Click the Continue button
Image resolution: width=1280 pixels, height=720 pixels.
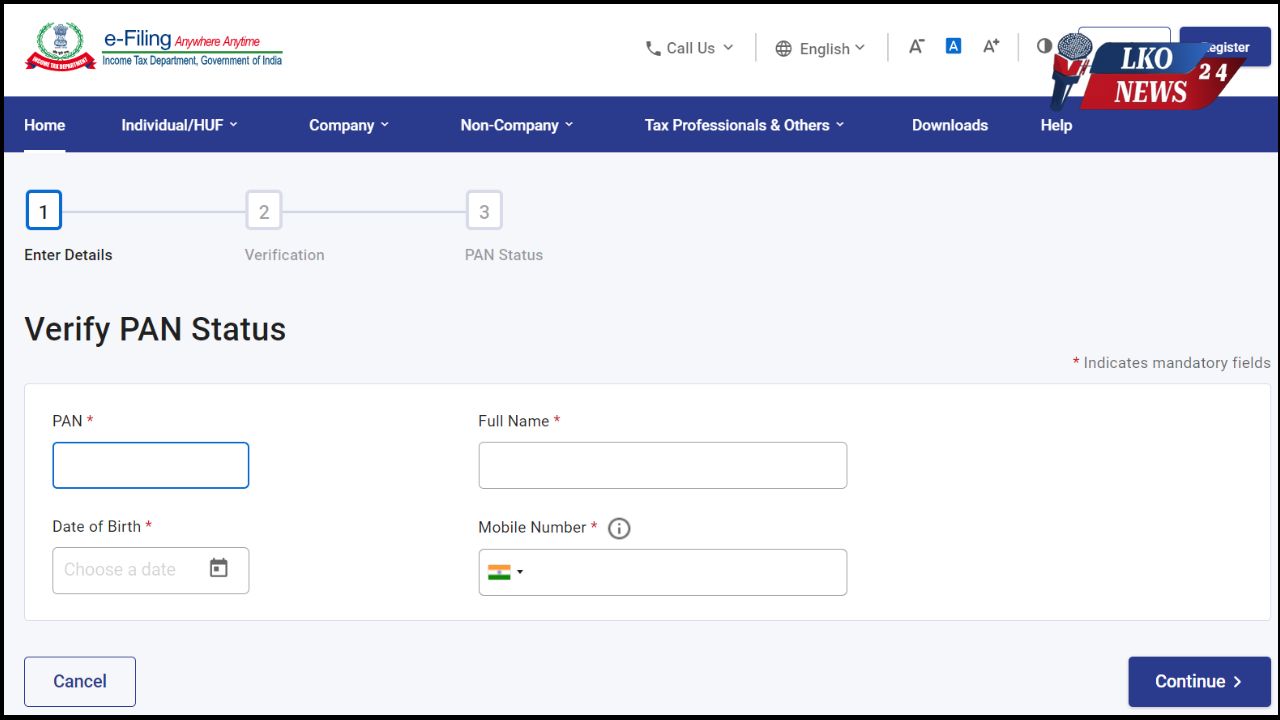[x=1199, y=681]
